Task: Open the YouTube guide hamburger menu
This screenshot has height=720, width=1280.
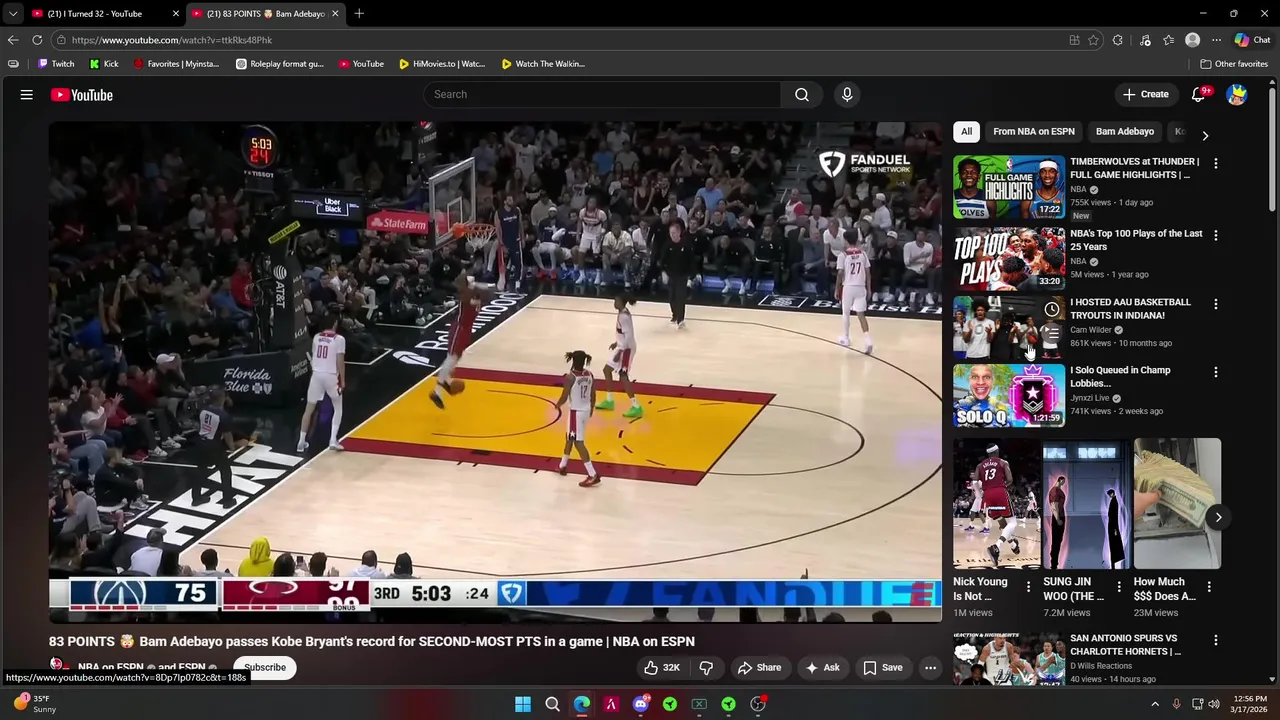Action: point(27,95)
